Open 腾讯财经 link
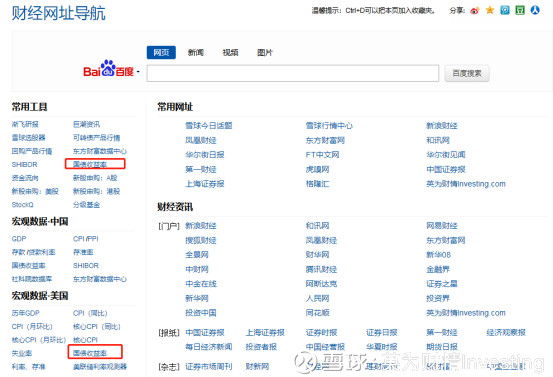This screenshot has width=553, height=377. (x=321, y=269)
